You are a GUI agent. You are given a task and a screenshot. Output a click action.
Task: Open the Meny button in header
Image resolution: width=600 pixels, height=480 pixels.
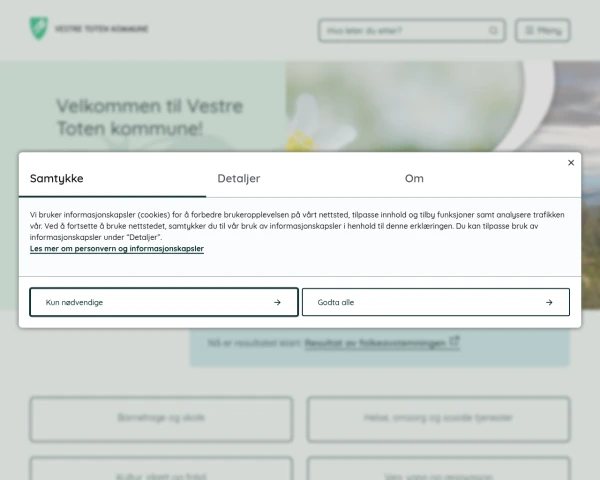pos(543,30)
